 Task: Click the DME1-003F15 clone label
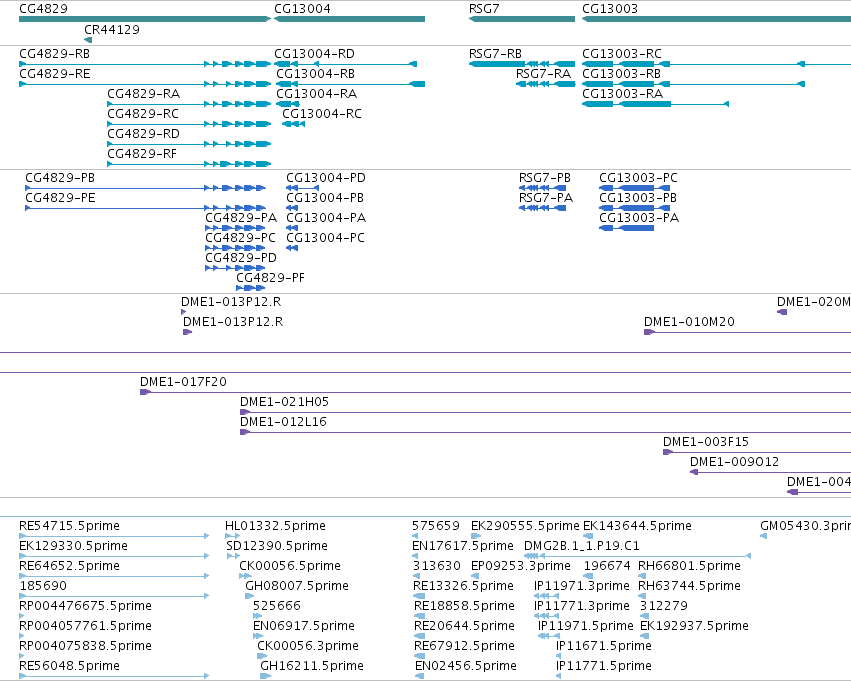(706, 443)
